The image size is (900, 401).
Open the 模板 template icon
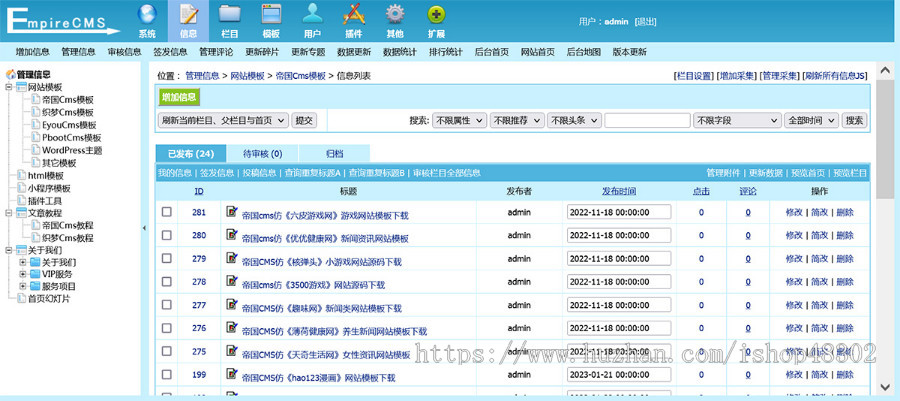(270, 14)
